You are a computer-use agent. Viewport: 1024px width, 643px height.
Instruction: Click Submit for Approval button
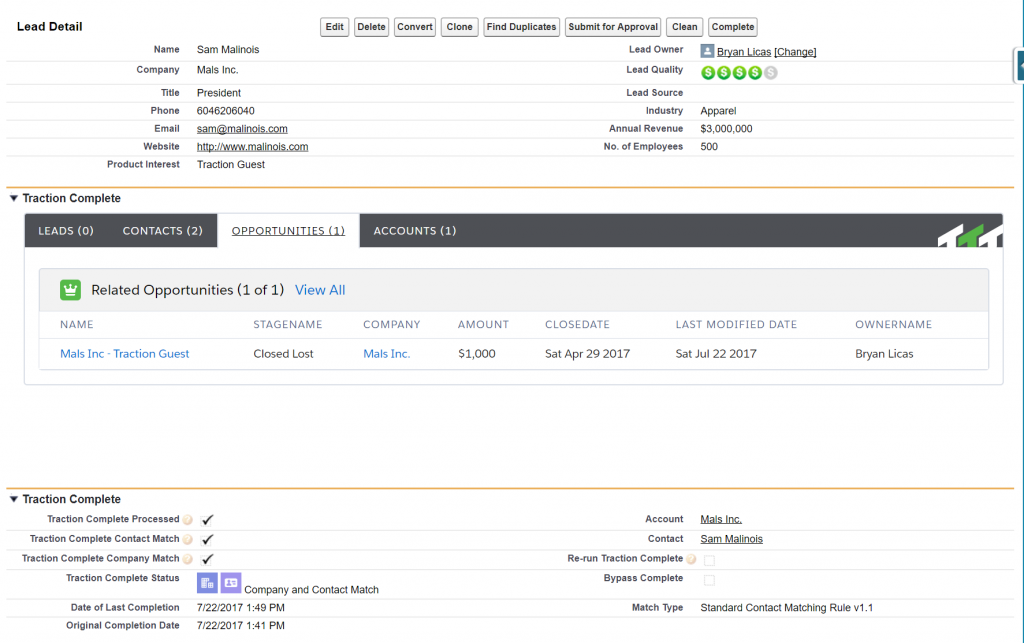[613, 27]
